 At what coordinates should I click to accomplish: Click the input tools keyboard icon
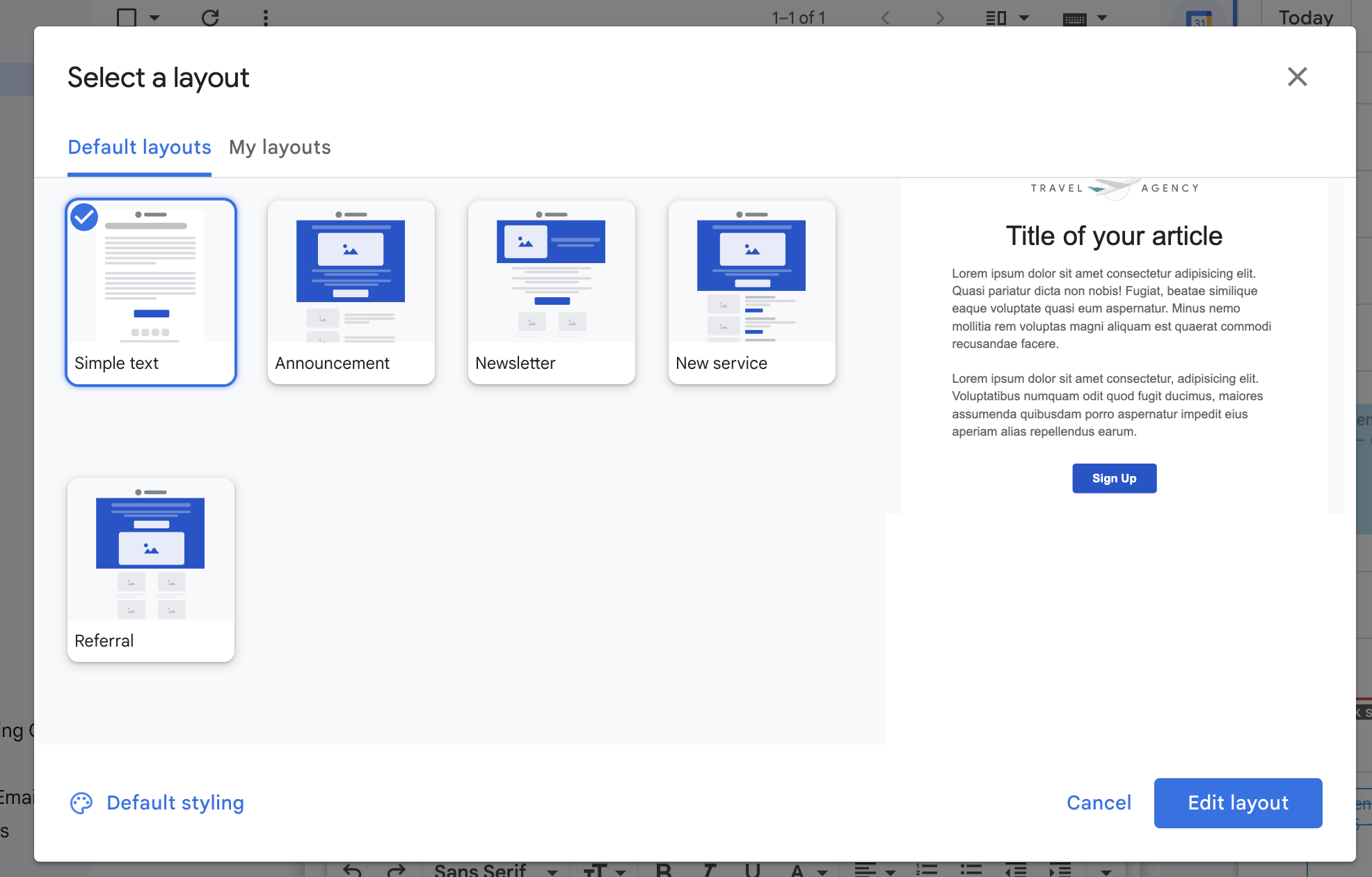(x=1075, y=19)
